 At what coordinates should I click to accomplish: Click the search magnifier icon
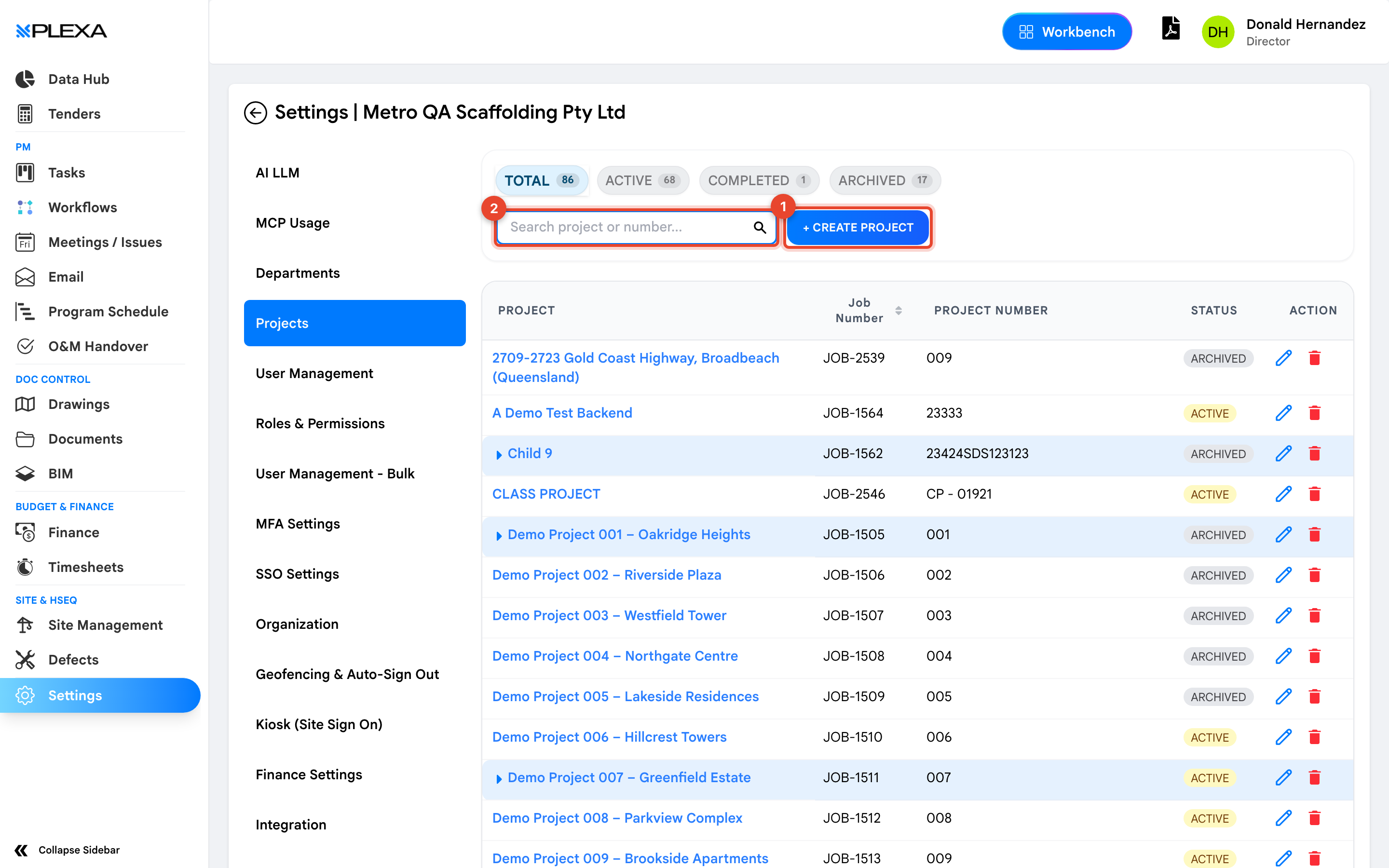(760, 227)
